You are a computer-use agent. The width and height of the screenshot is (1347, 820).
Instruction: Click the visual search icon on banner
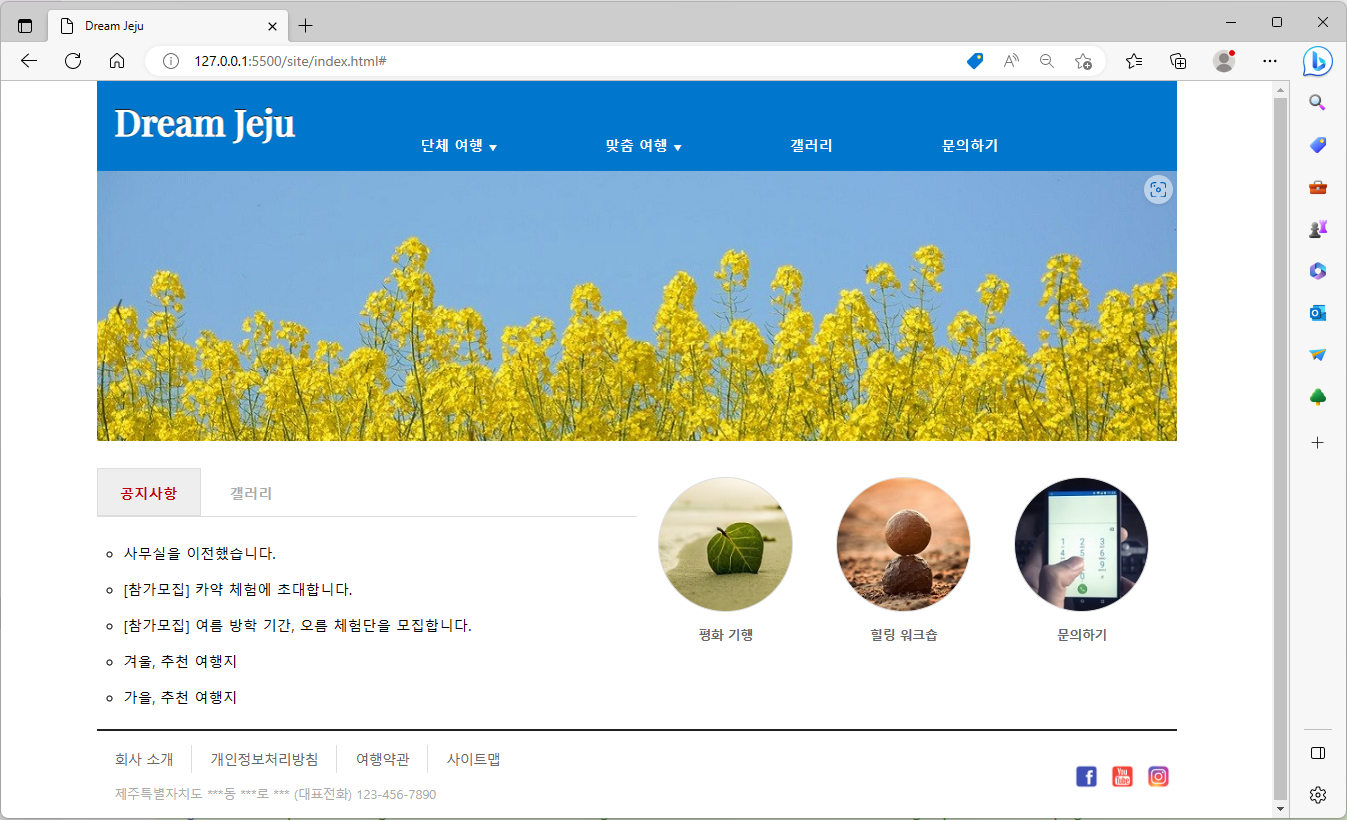(x=1158, y=190)
